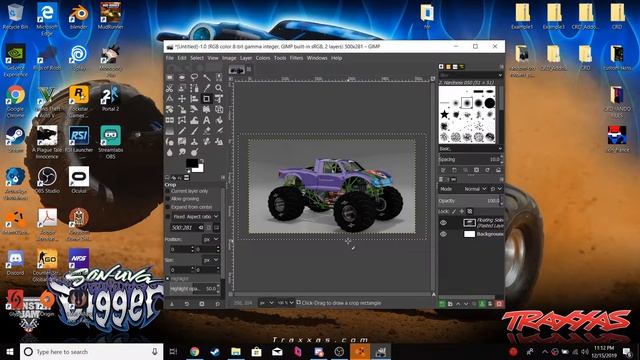The height and width of the screenshot is (360, 640).
Task: Open the layer mode group switcher
Action: [x=496, y=189]
